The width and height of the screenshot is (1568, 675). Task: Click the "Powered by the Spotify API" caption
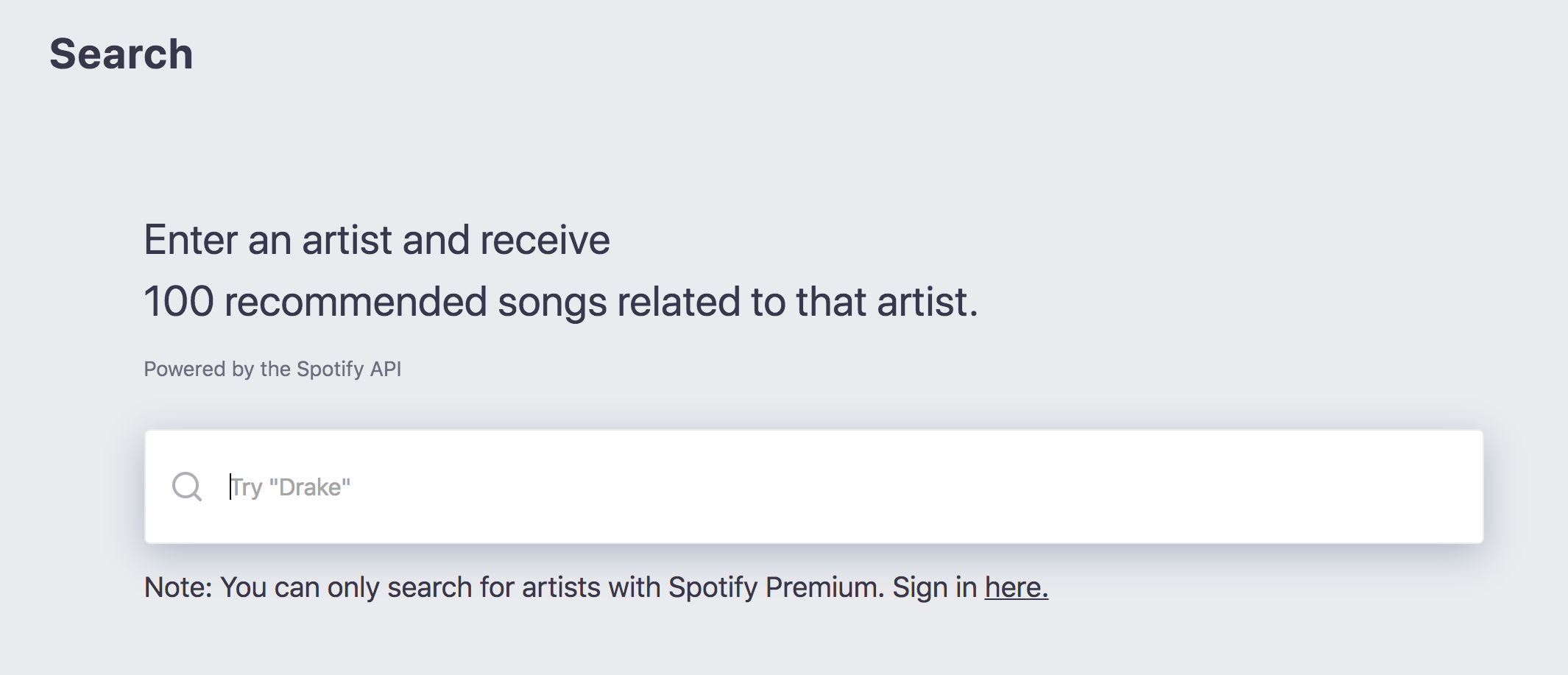click(272, 369)
